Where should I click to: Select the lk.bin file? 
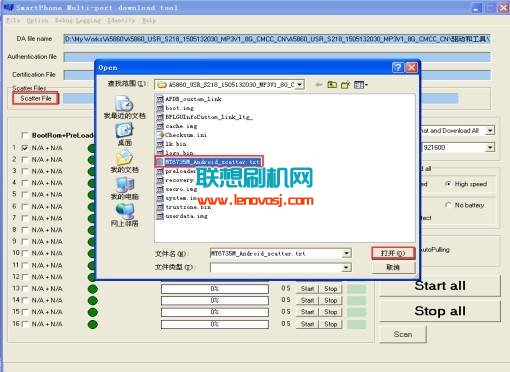pos(172,144)
